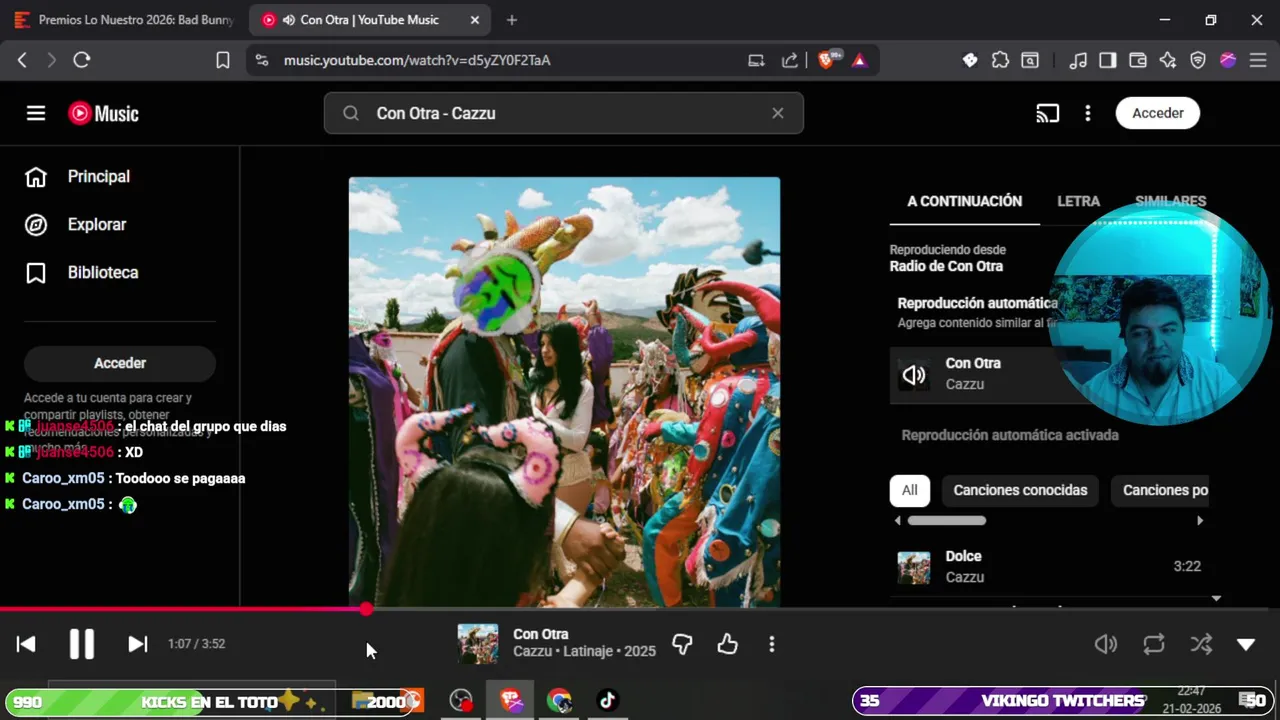Viewport: 1280px width, 720px height.
Task: Reload the page
Action: [82, 60]
